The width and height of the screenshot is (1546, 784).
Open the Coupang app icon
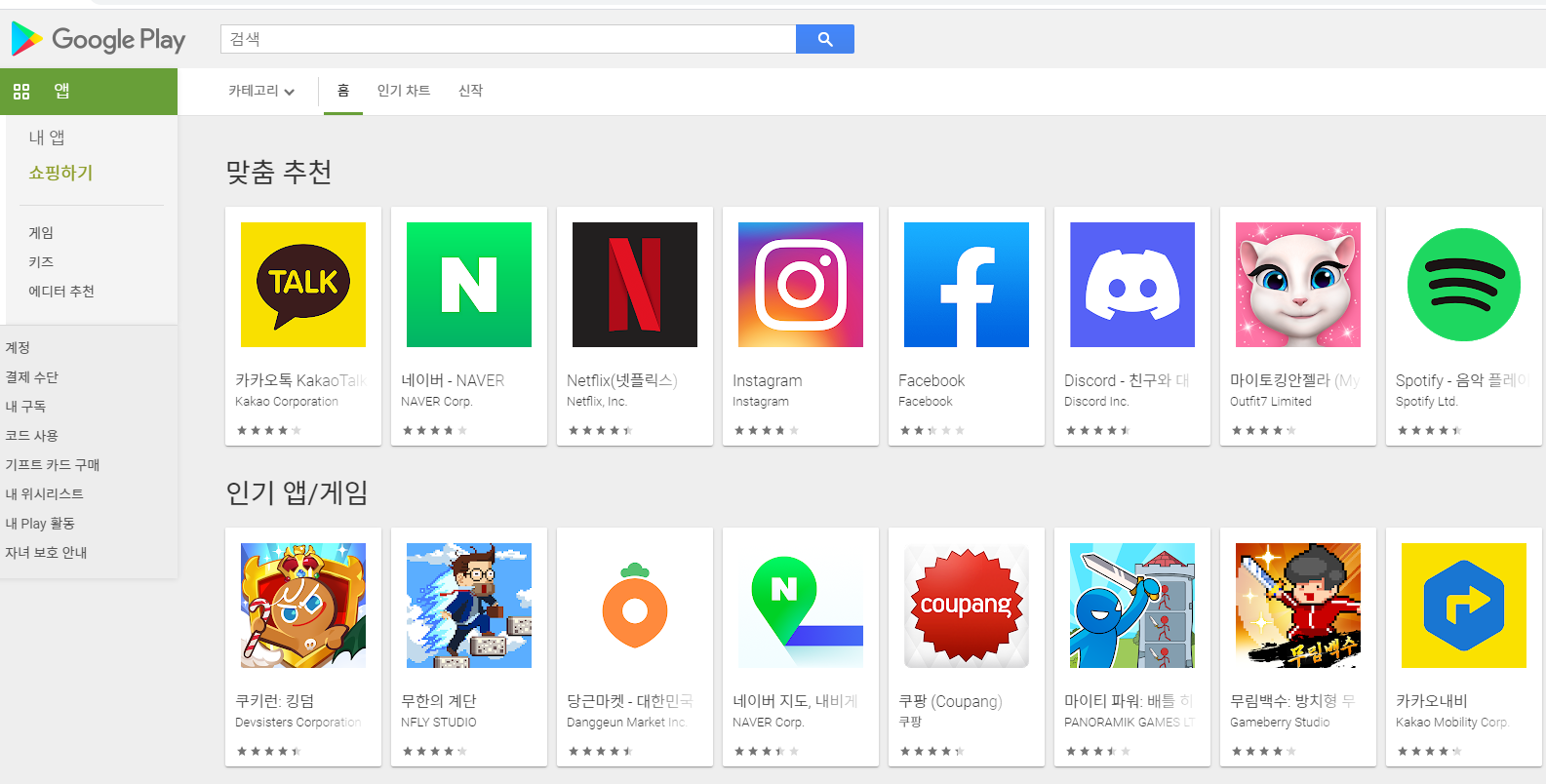[967, 606]
